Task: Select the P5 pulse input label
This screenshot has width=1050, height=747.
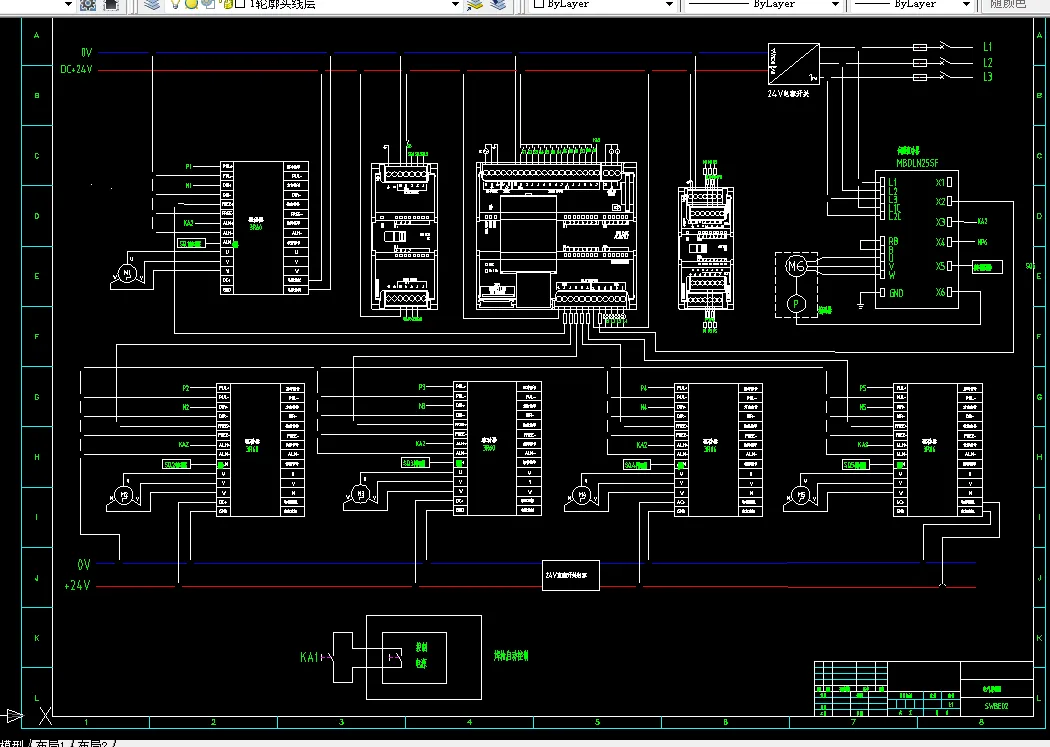Action: [862, 388]
